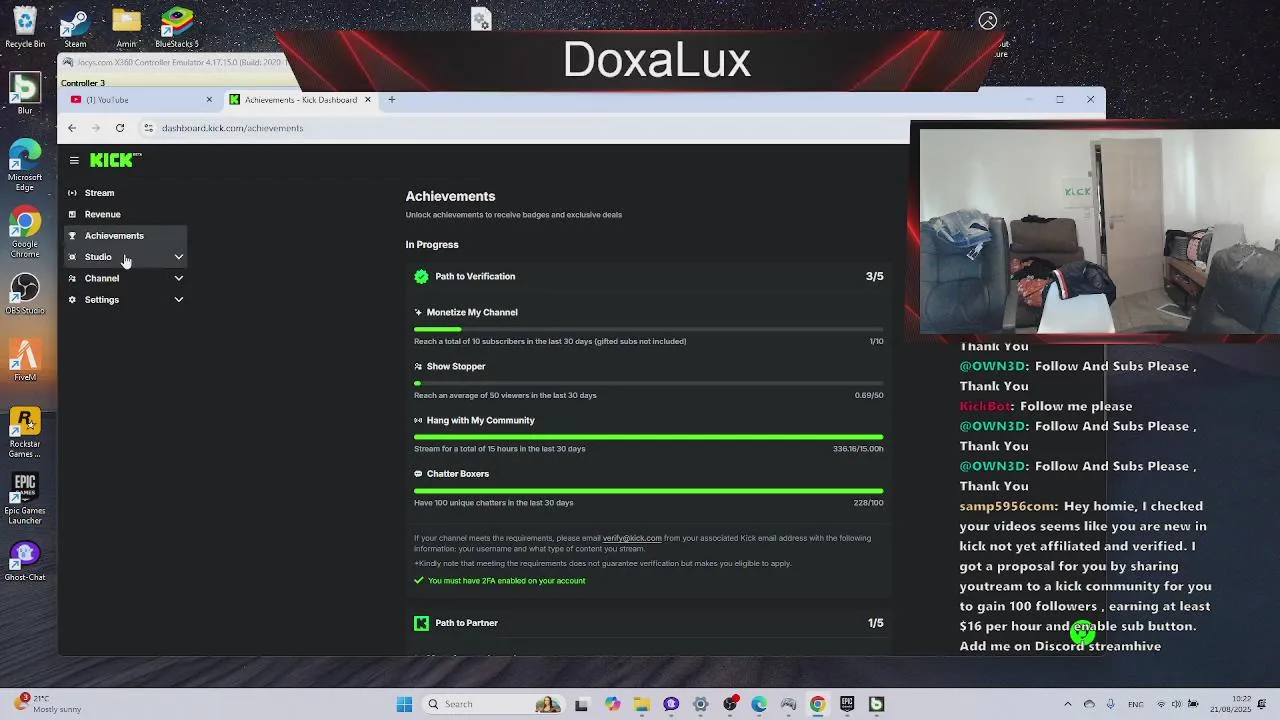Screen dimensions: 1280x720
Task: Open the FiveM desktop shortcut
Action: click(25, 360)
